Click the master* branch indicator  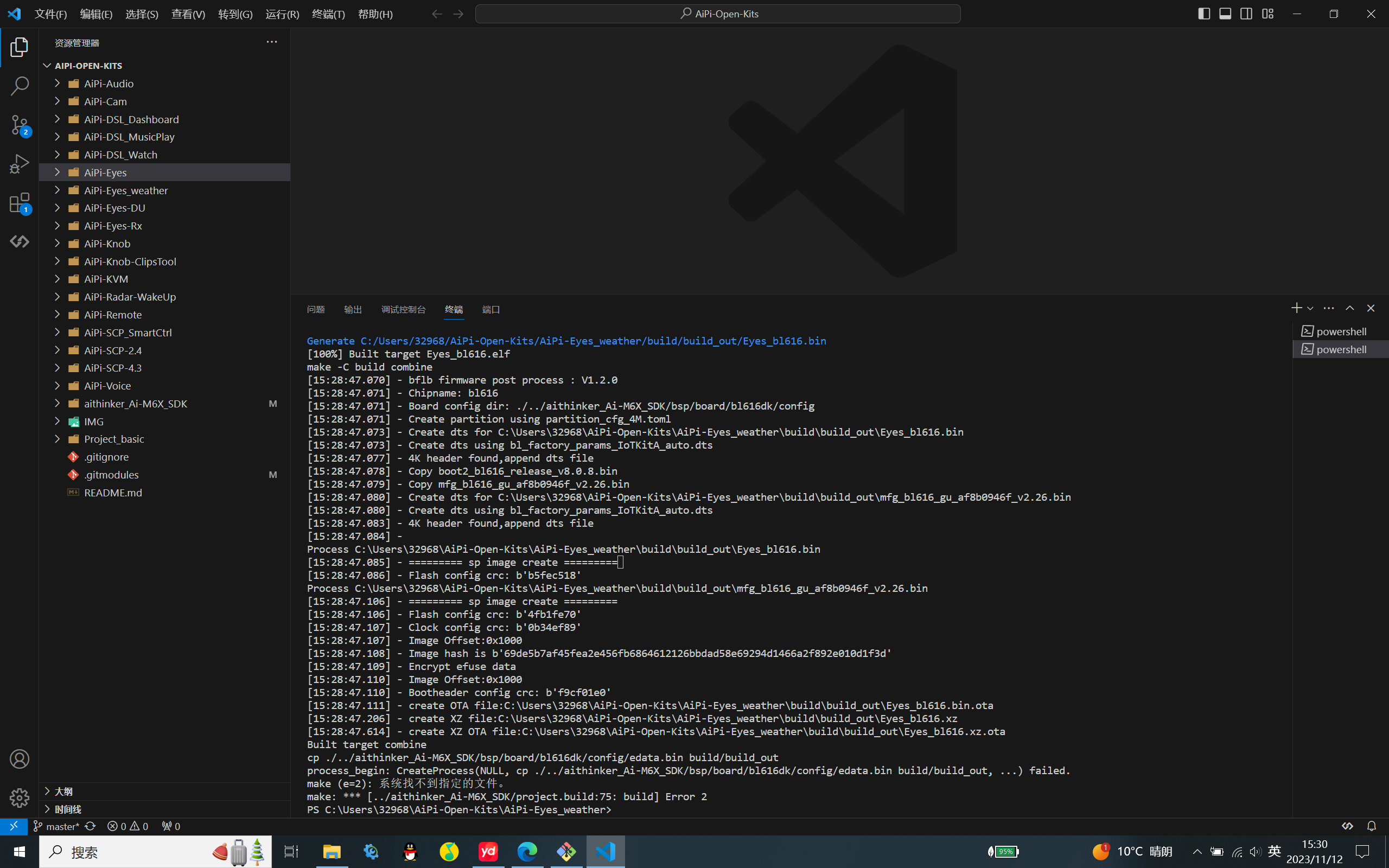tap(56, 826)
